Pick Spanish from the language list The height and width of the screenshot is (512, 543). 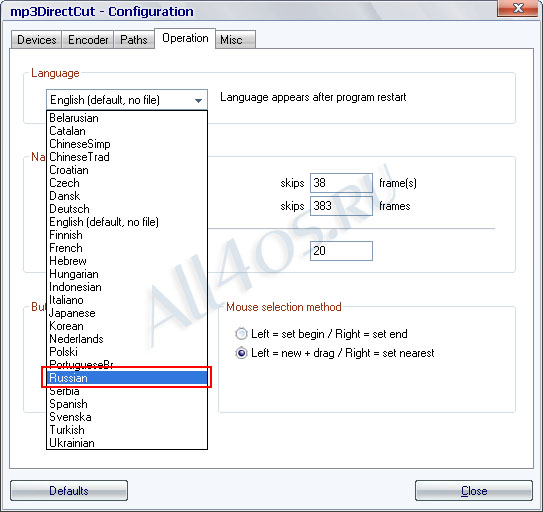127,404
